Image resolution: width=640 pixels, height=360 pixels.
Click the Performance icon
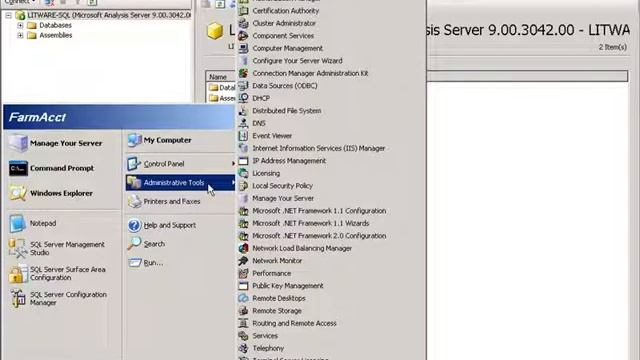coord(243,273)
